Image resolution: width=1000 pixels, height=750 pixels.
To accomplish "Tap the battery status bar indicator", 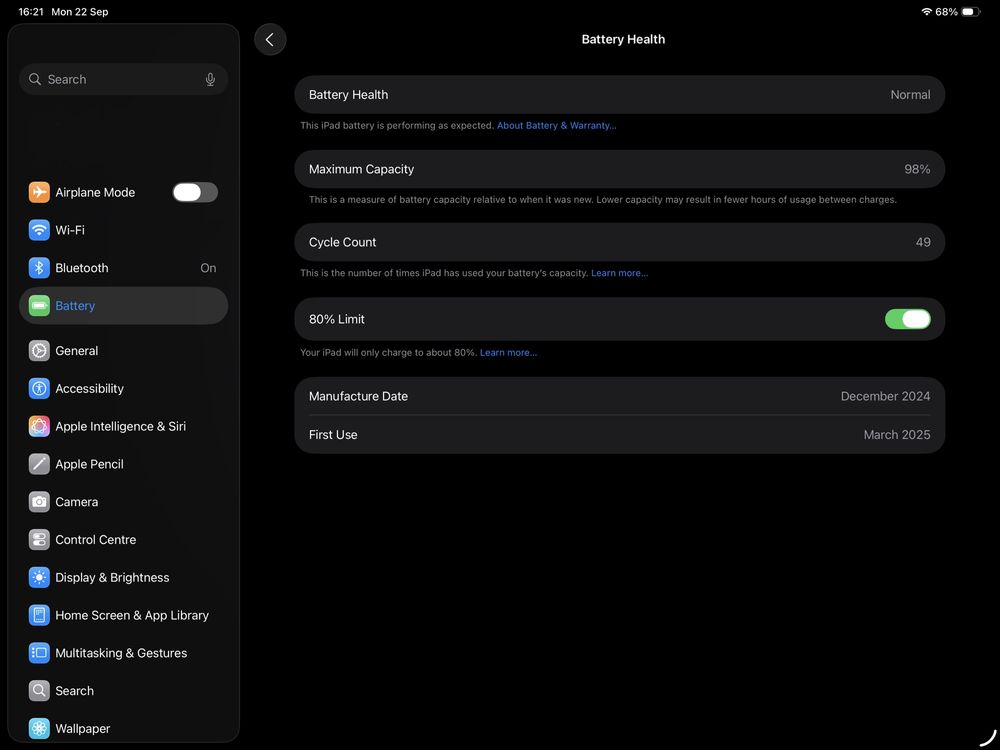I will click(x=971, y=11).
